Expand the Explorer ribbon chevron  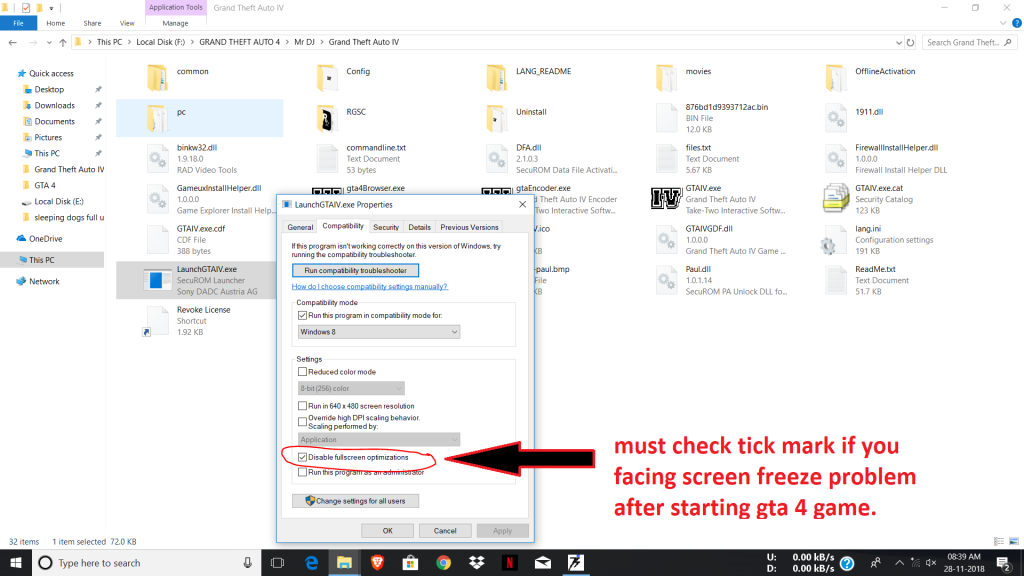tap(1002, 23)
